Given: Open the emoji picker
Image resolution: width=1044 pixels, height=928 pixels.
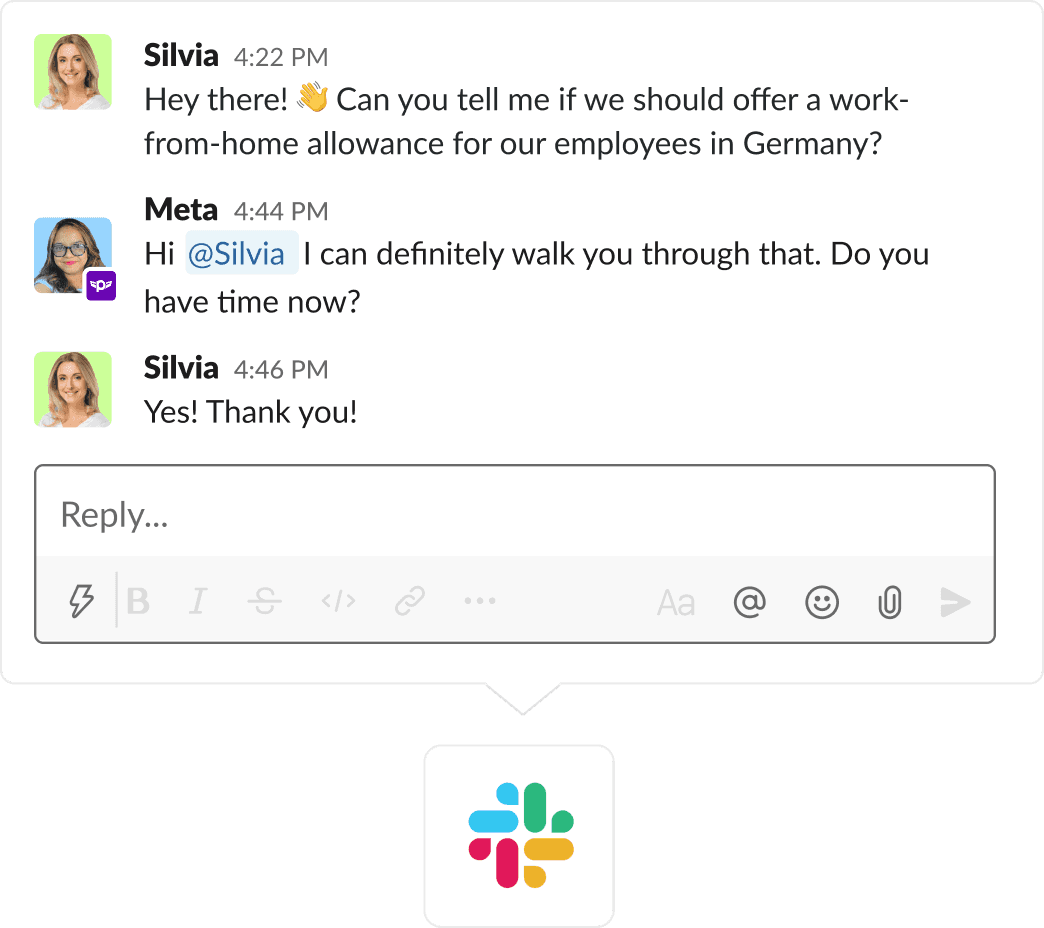Looking at the screenshot, I should [x=822, y=601].
